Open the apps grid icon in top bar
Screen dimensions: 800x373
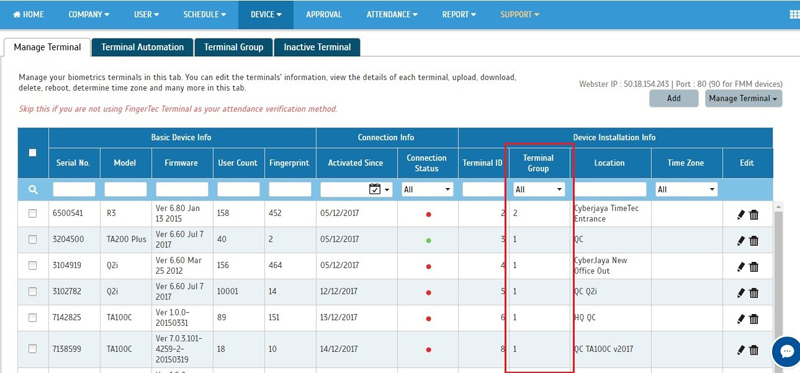click(794, 15)
